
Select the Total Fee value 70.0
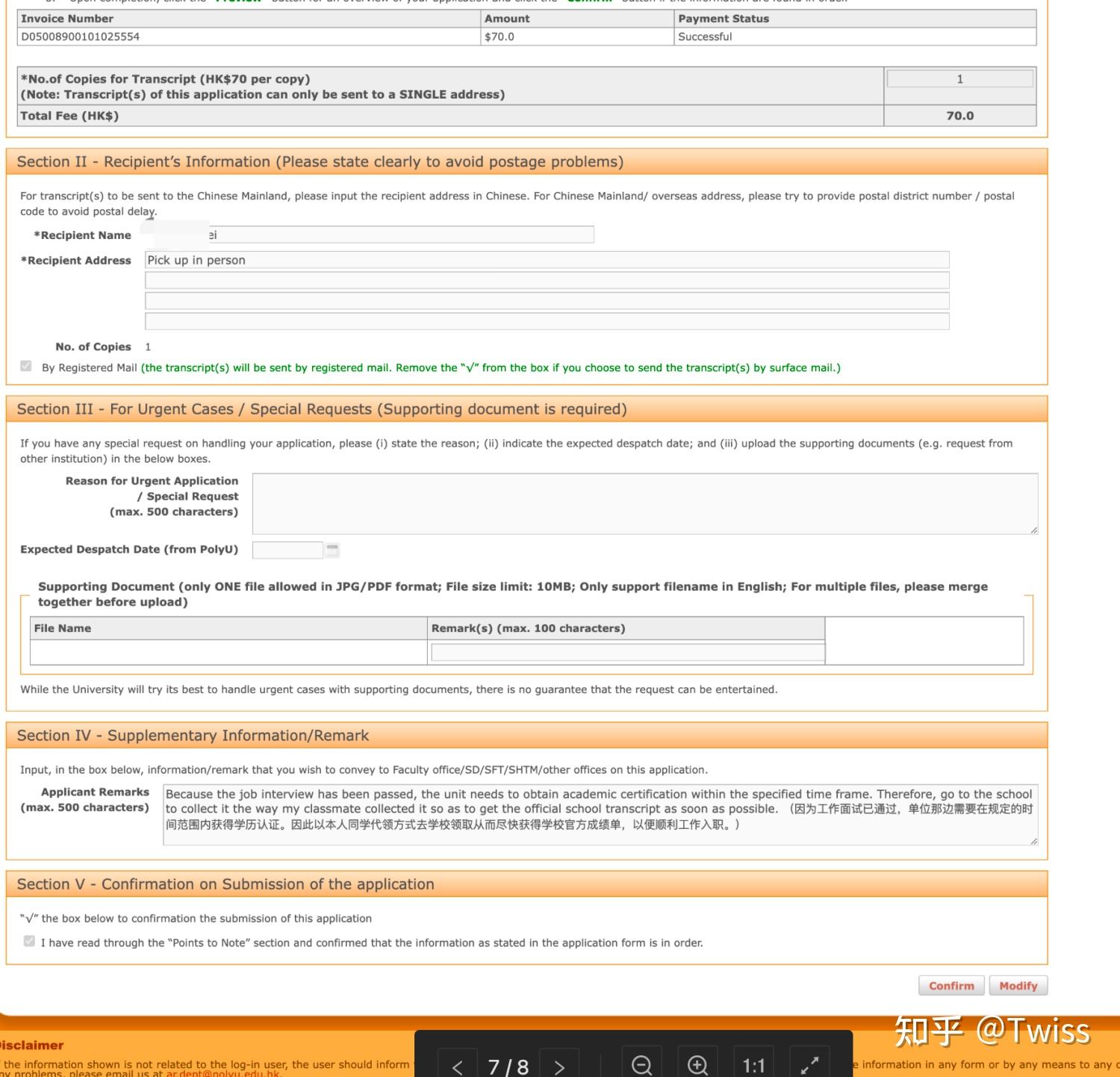960,116
